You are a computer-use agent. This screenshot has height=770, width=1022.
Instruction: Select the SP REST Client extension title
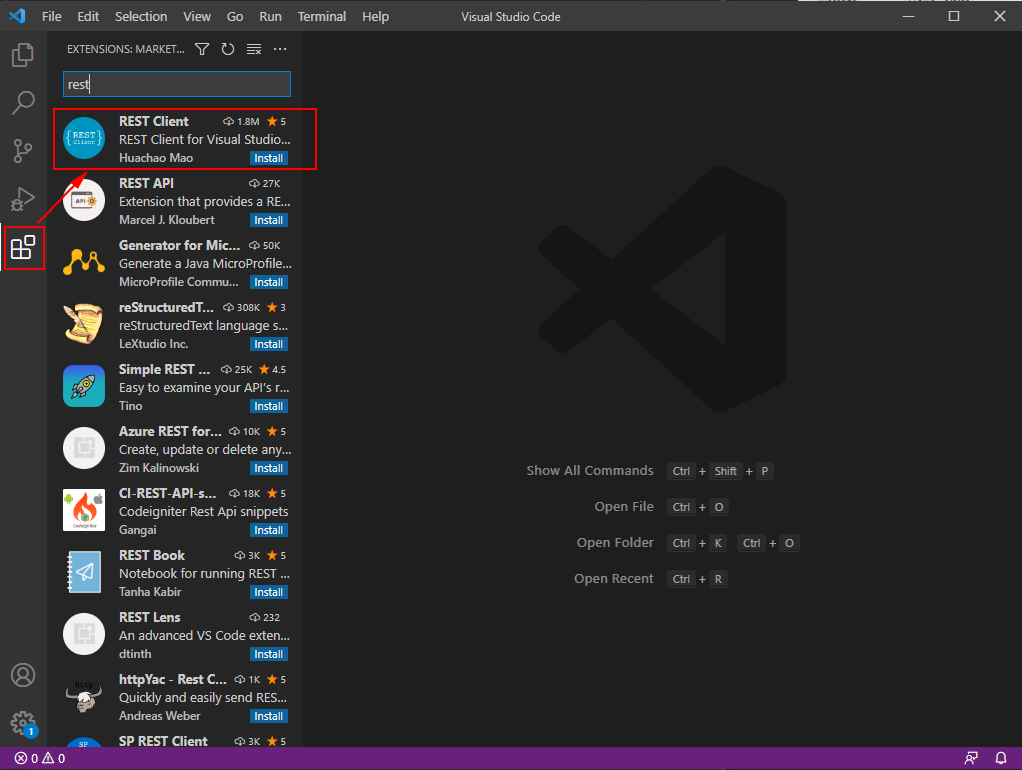[x=163, y=741]
